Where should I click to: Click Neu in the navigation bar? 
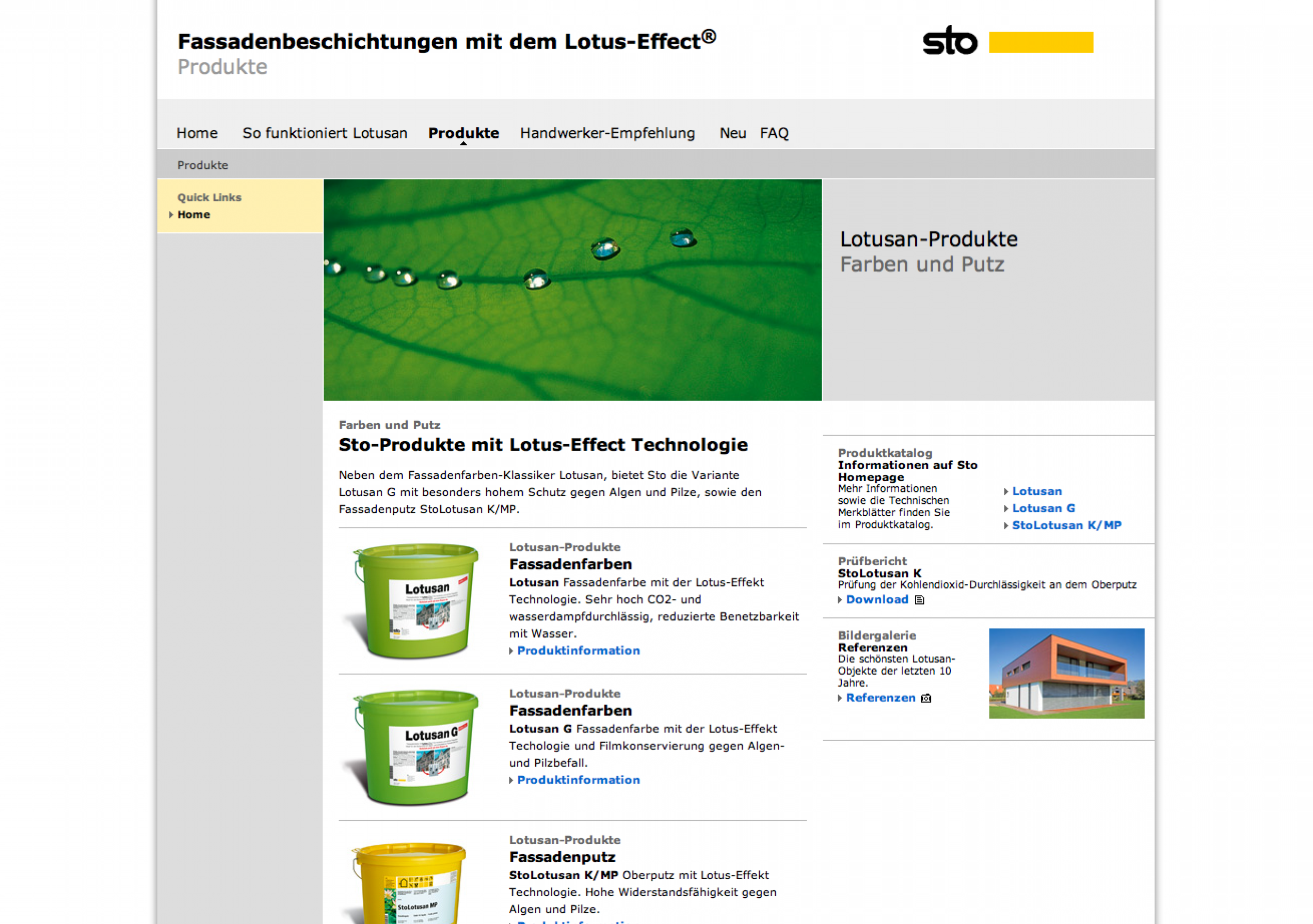pyautogui.click(x=732, y=133)
